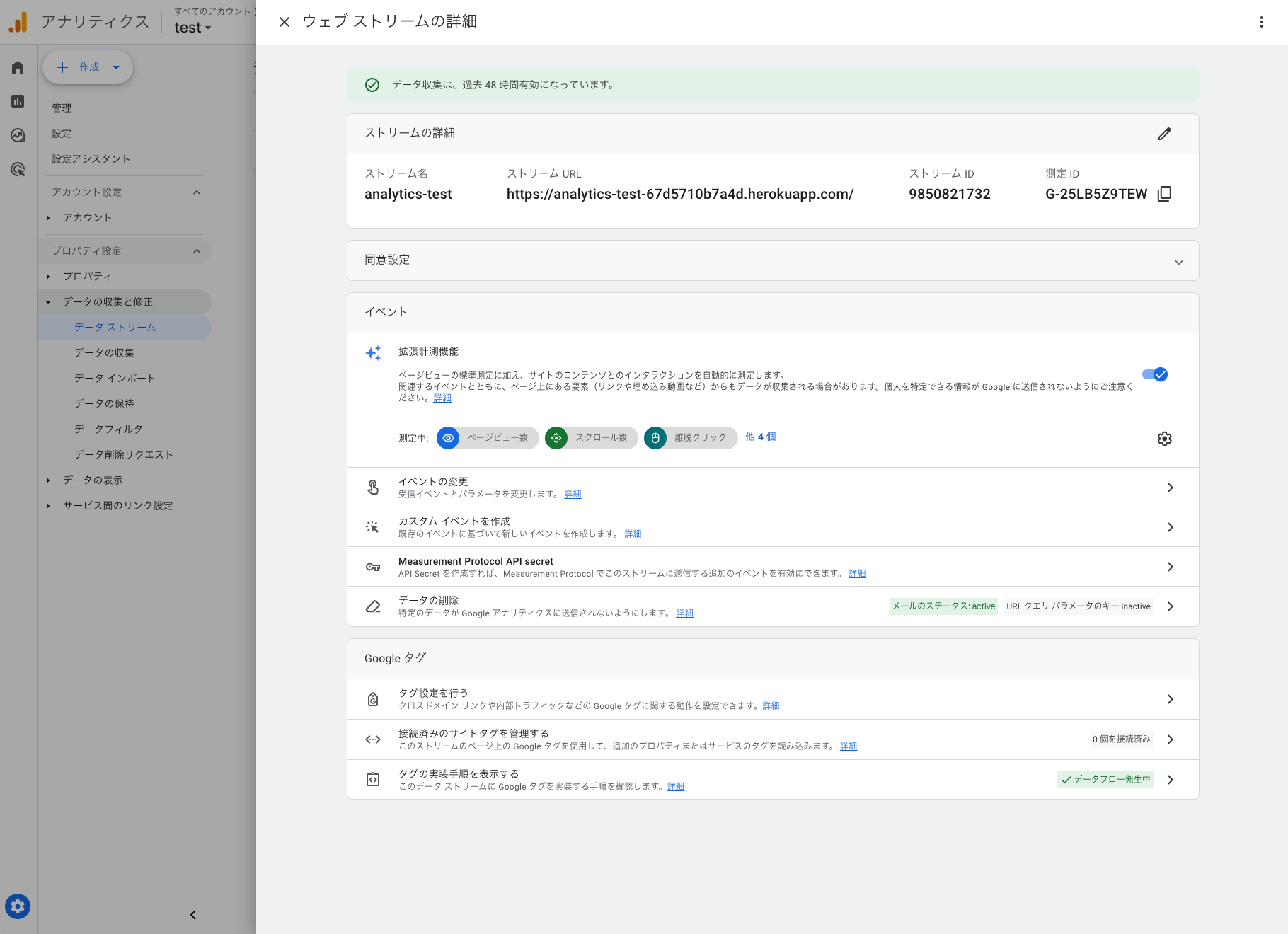Copy the measurement ID G-25LB5Z9TEW
The image size is (1288, 934).
tap(1165, 193)
